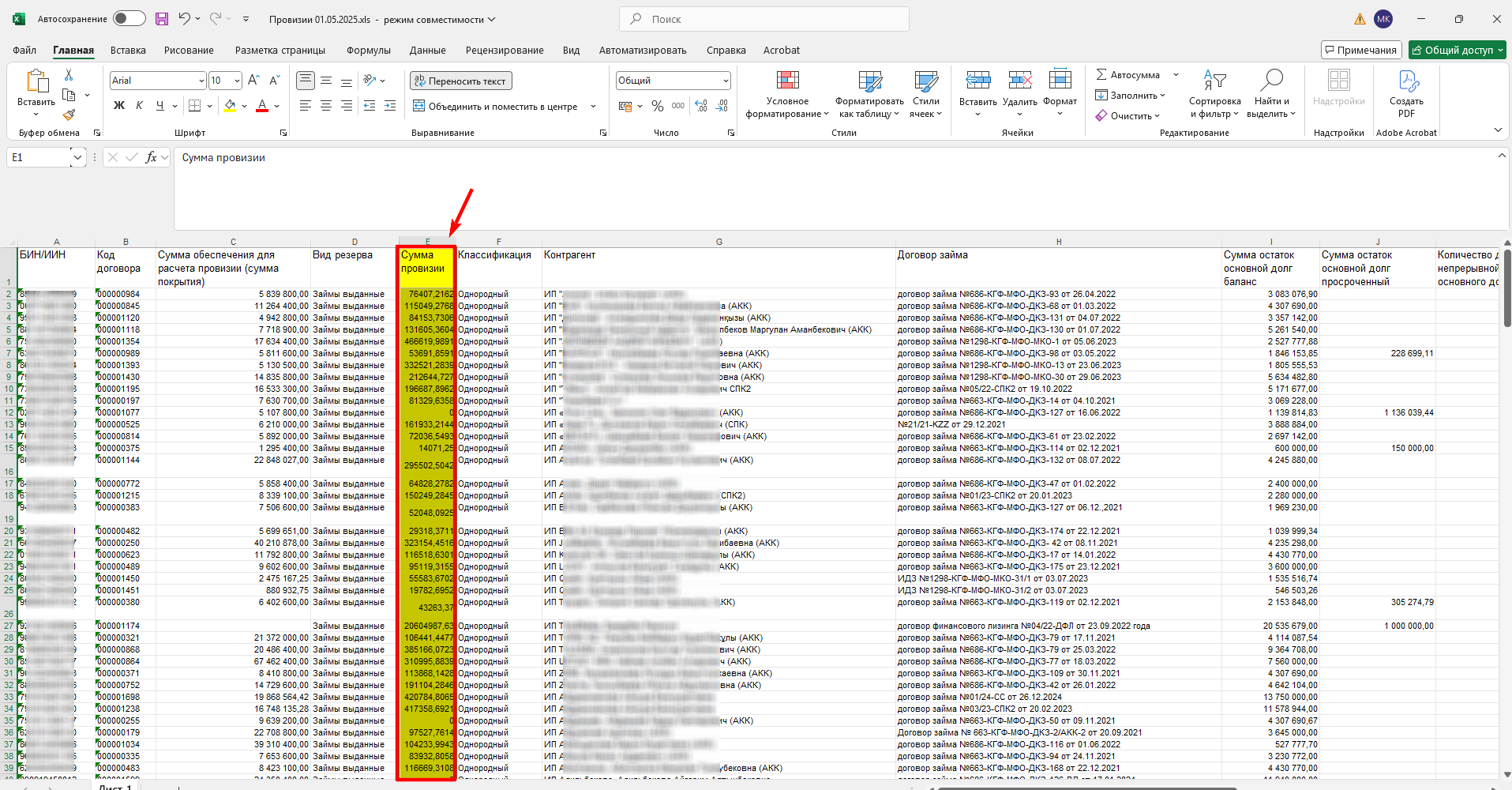Click Очистить clear button

1127,116
